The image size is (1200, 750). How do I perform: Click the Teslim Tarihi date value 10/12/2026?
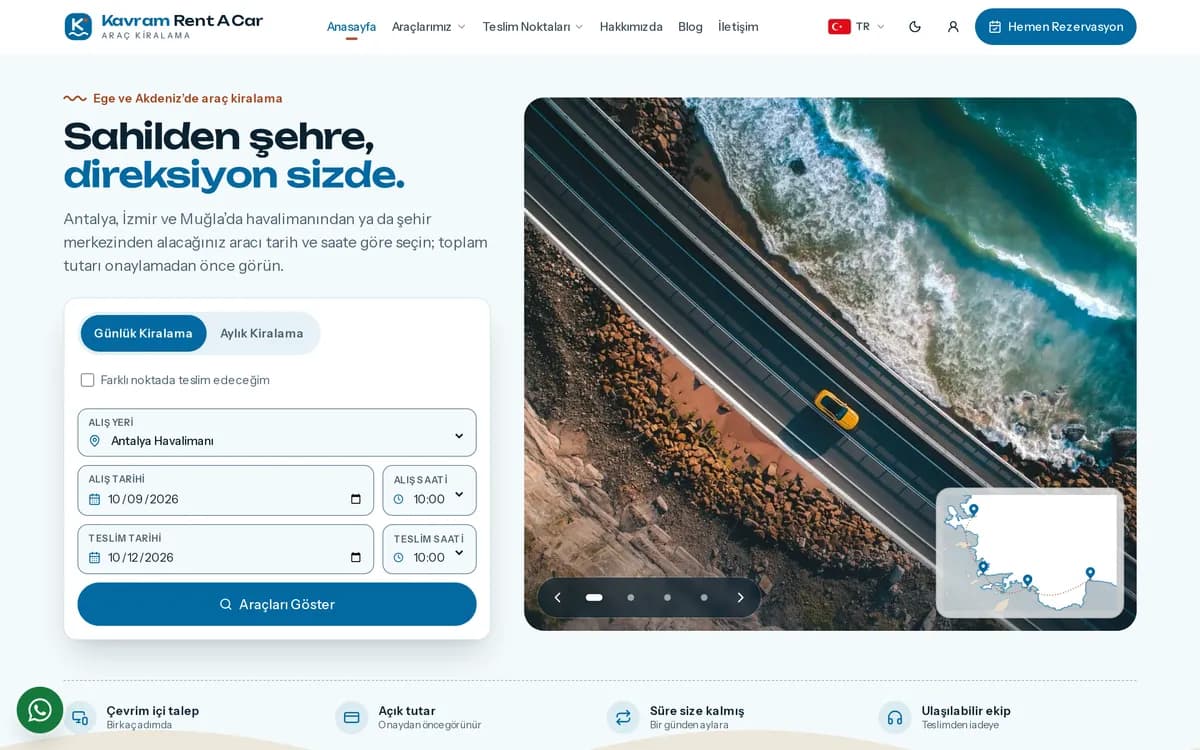click(141, 557)
